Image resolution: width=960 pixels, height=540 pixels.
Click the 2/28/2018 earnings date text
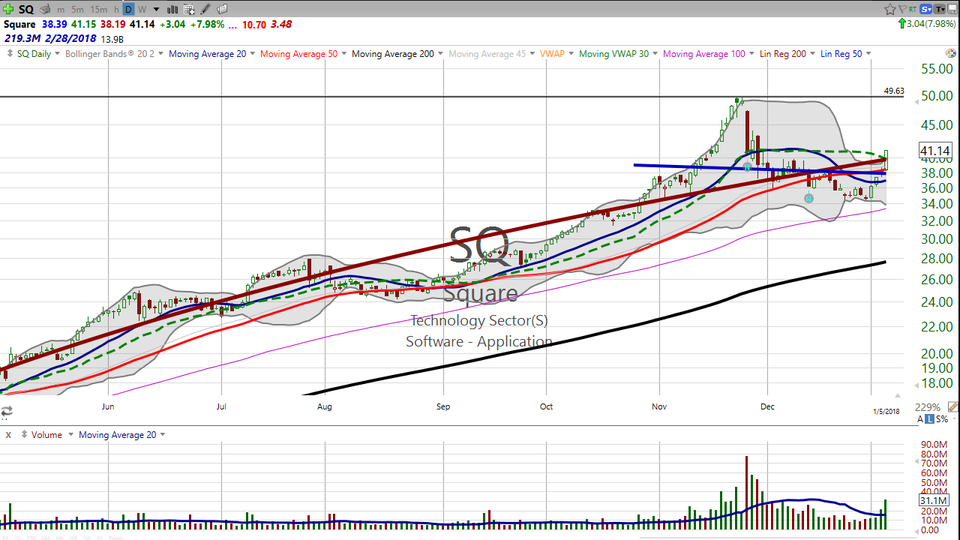[x=70, y=39]
